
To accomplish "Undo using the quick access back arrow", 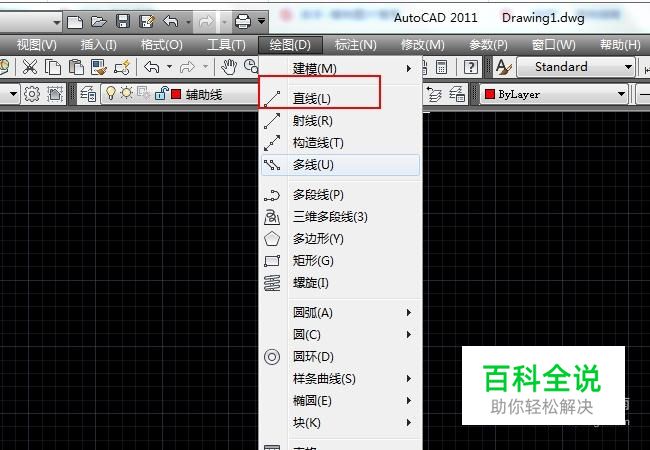I will [171, 21].
